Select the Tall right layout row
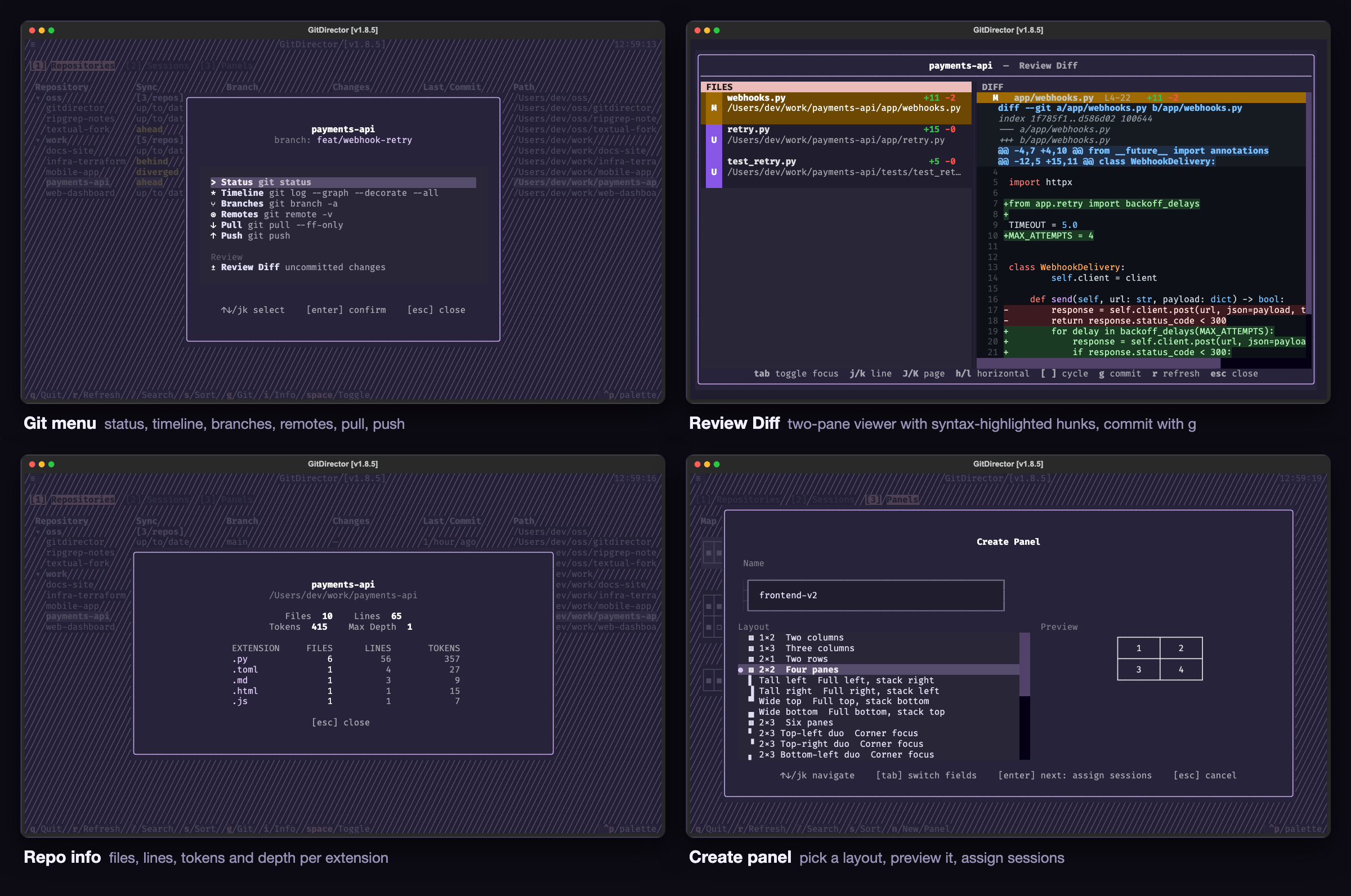Screen dimensions: 1351x896 tap(879, 691)
